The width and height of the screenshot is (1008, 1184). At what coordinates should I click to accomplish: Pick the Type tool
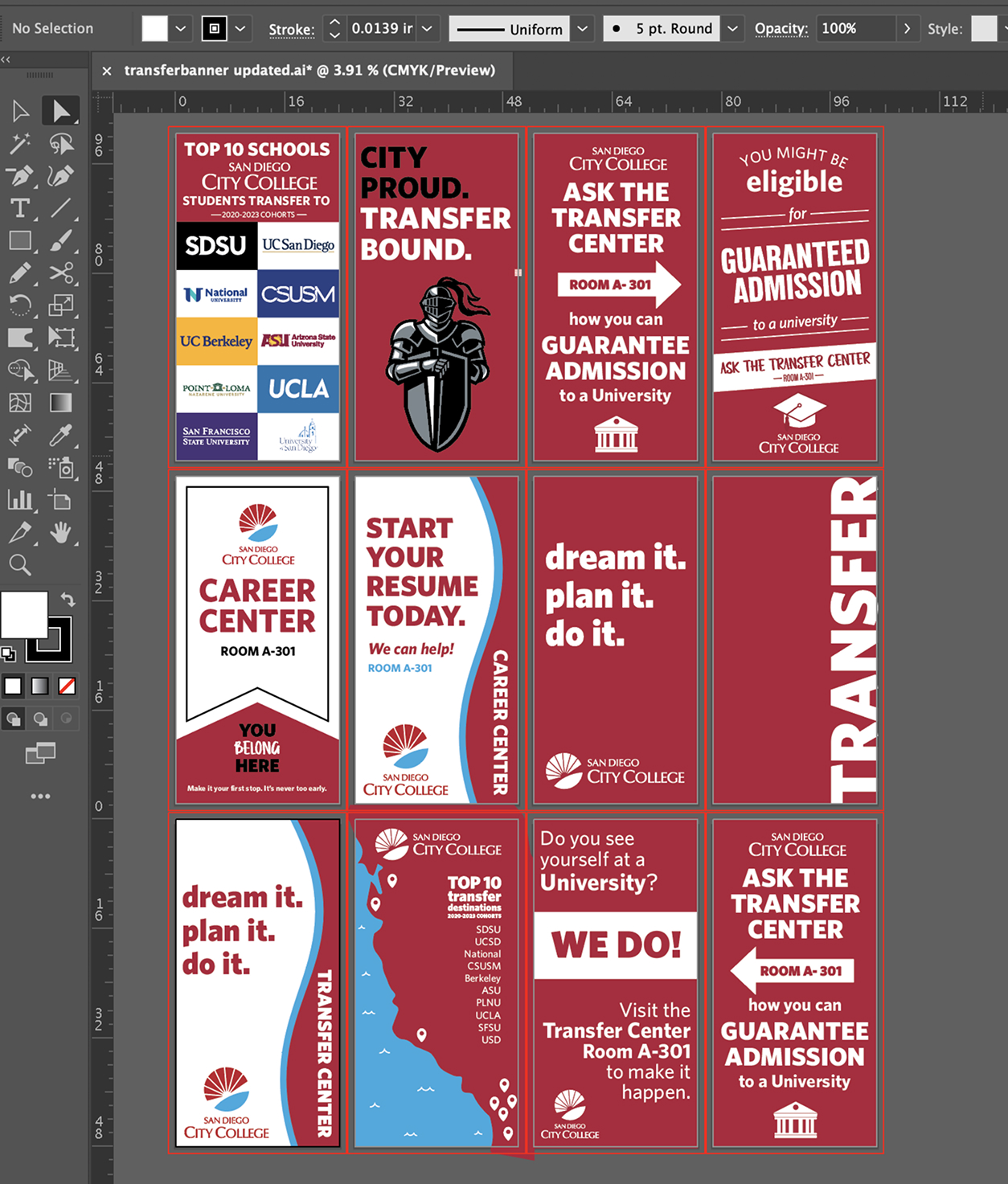pos(21,208)
